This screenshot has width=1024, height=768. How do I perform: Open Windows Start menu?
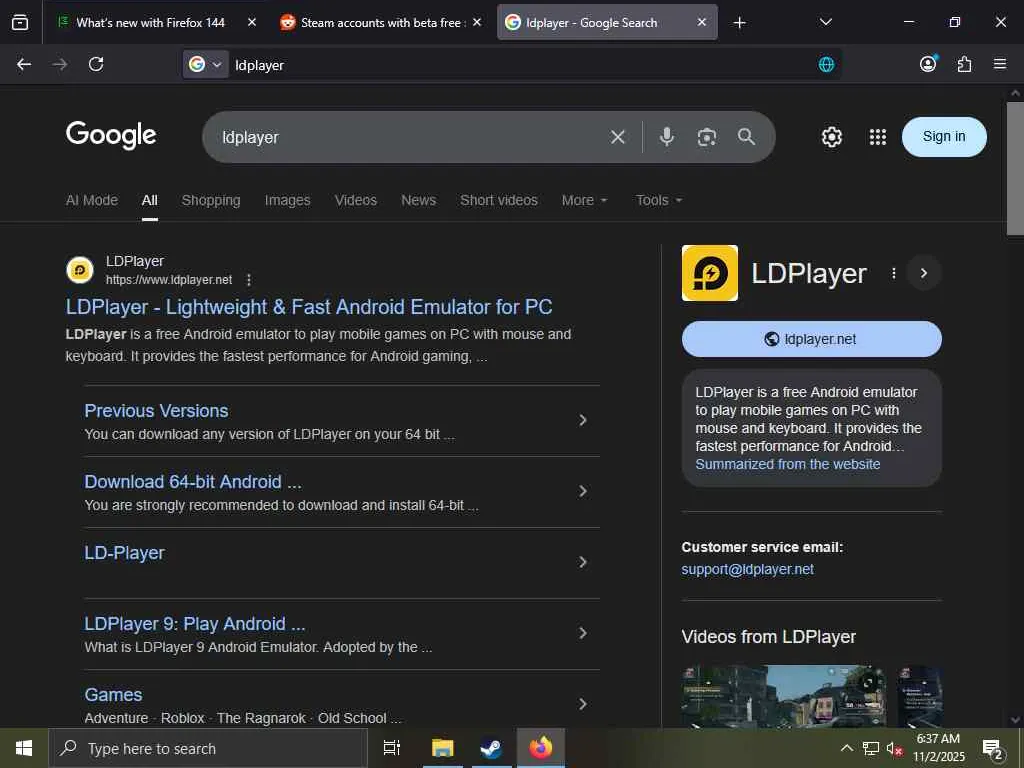pos(24,748)
